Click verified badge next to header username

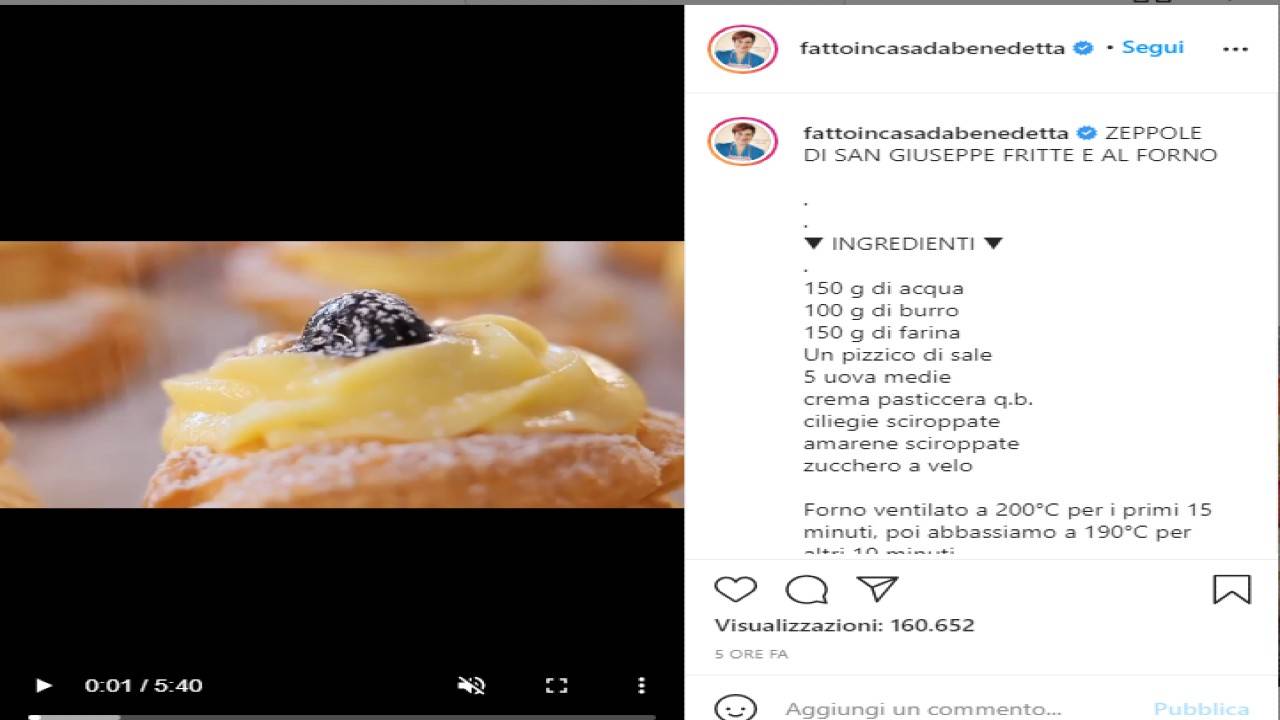[1083, 48]
